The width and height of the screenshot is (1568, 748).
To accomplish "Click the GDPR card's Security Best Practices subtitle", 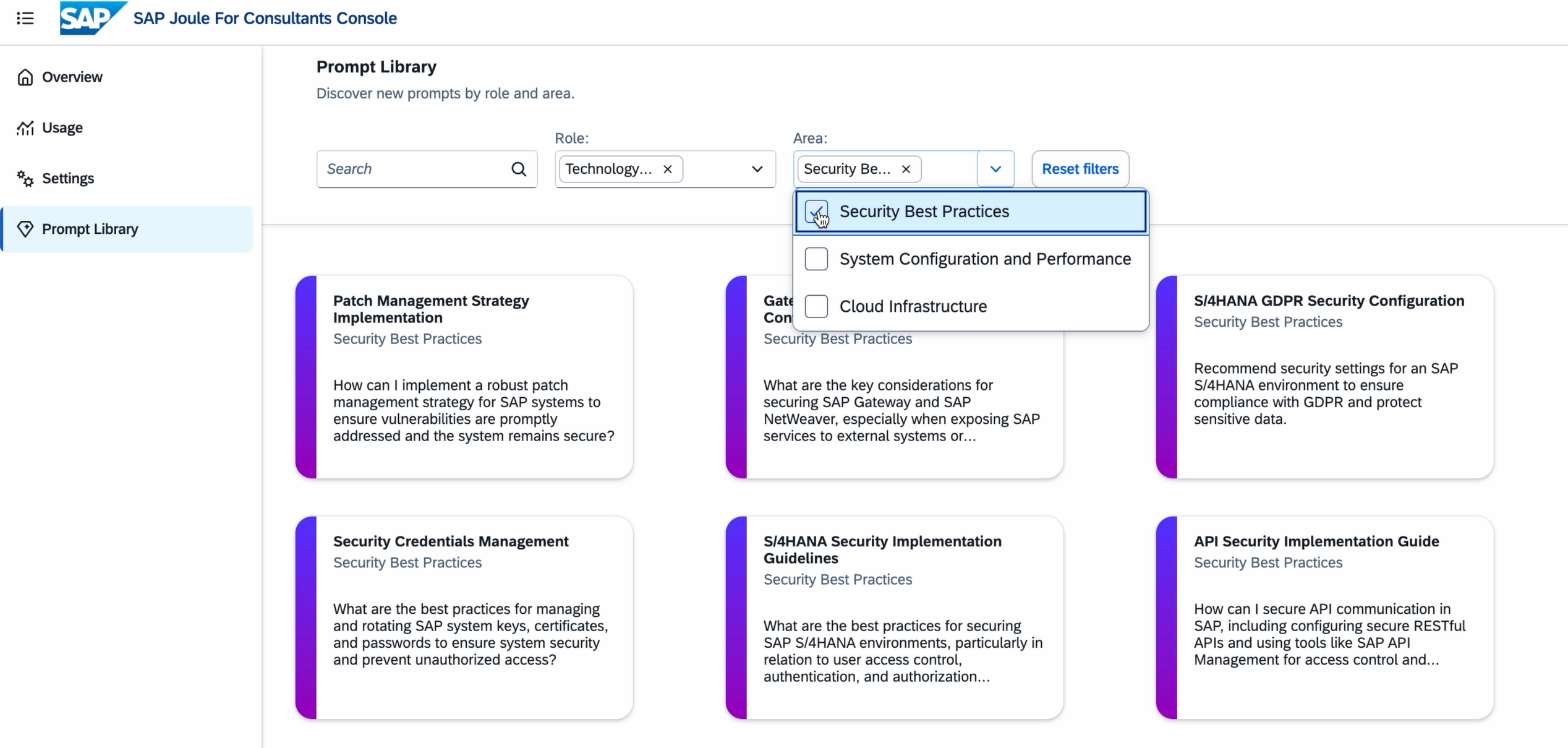I will (1268, 322).
